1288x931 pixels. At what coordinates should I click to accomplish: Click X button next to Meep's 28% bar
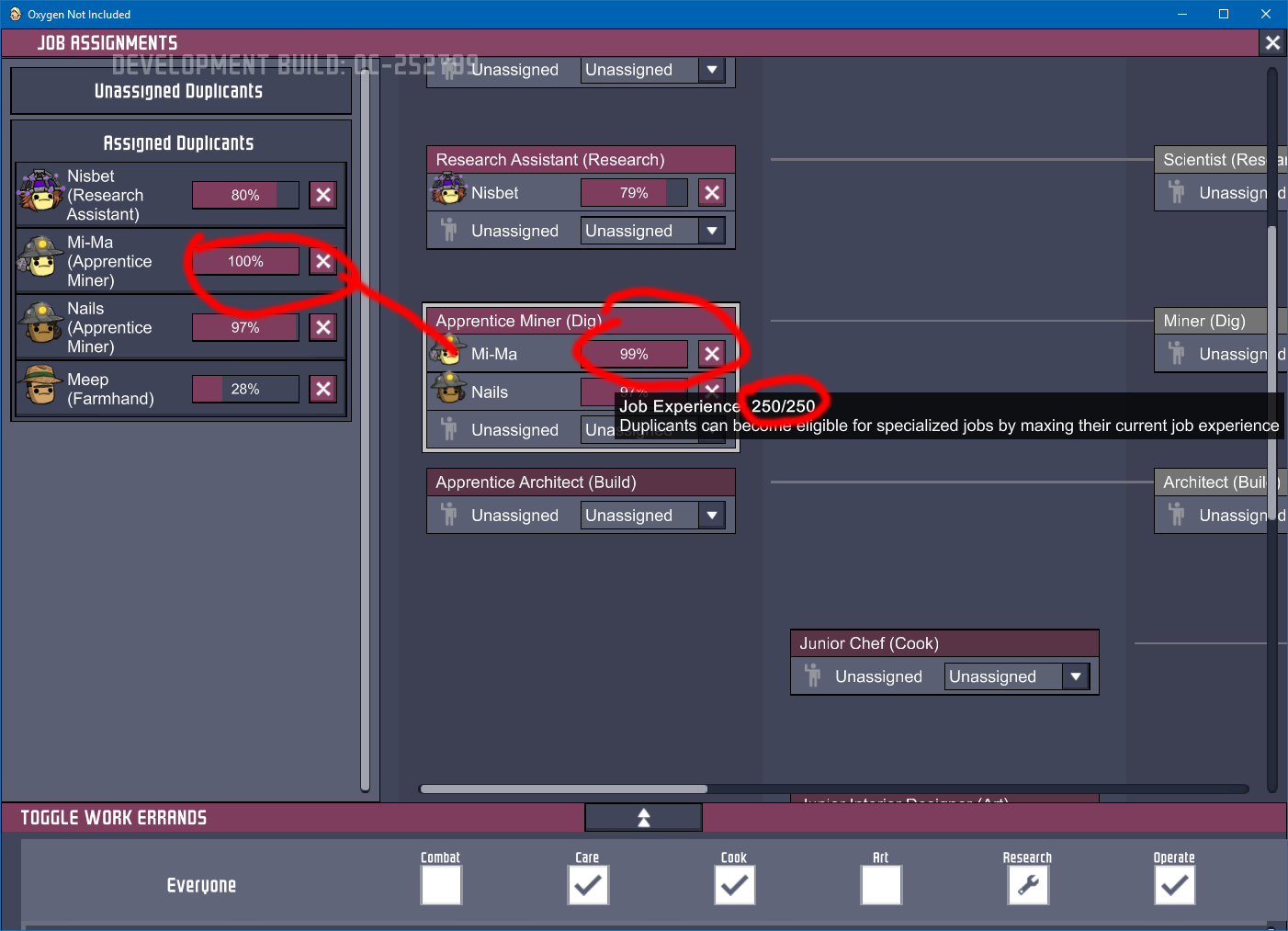322,389
